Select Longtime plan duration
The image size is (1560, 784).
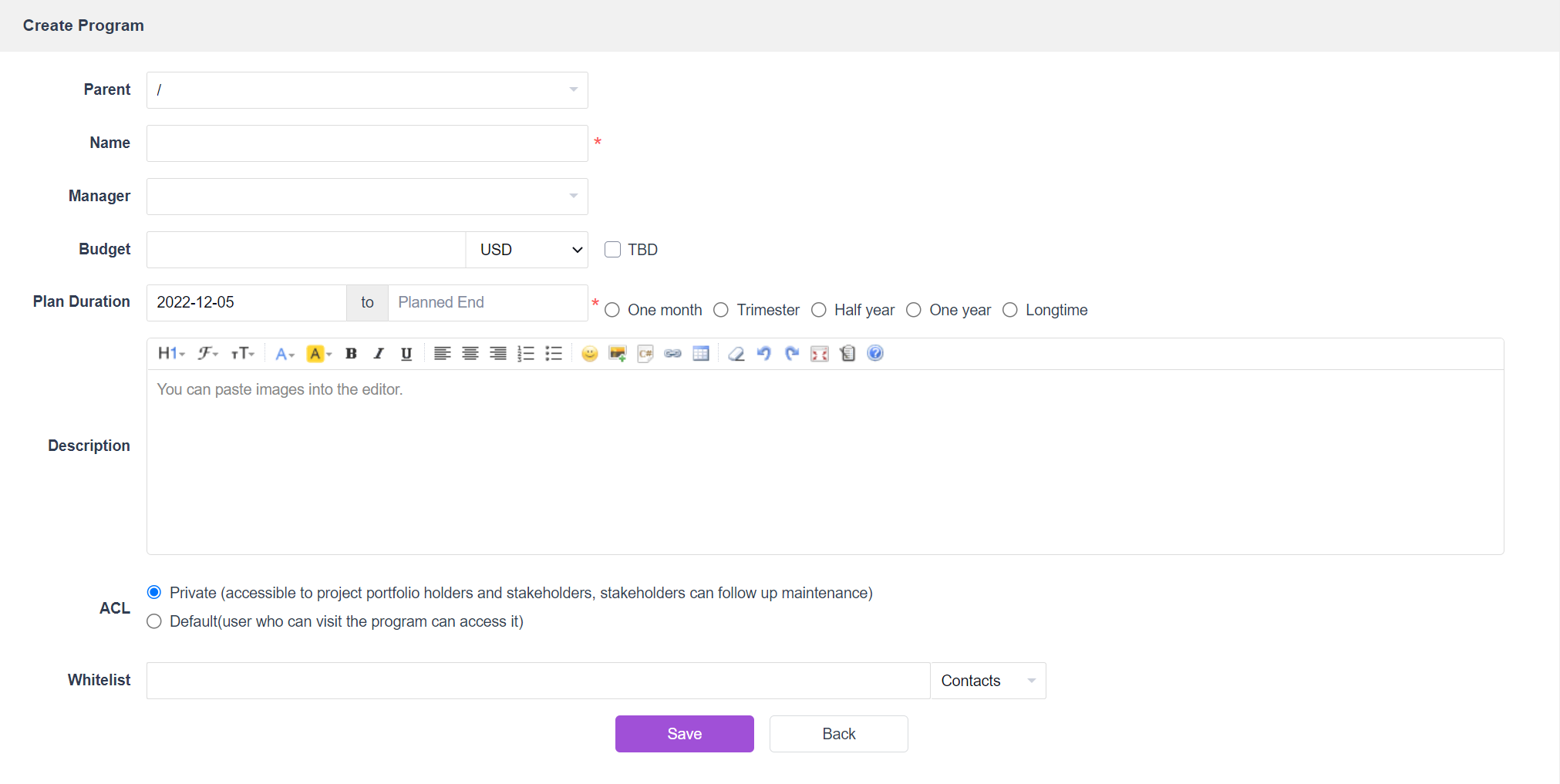1009,310
